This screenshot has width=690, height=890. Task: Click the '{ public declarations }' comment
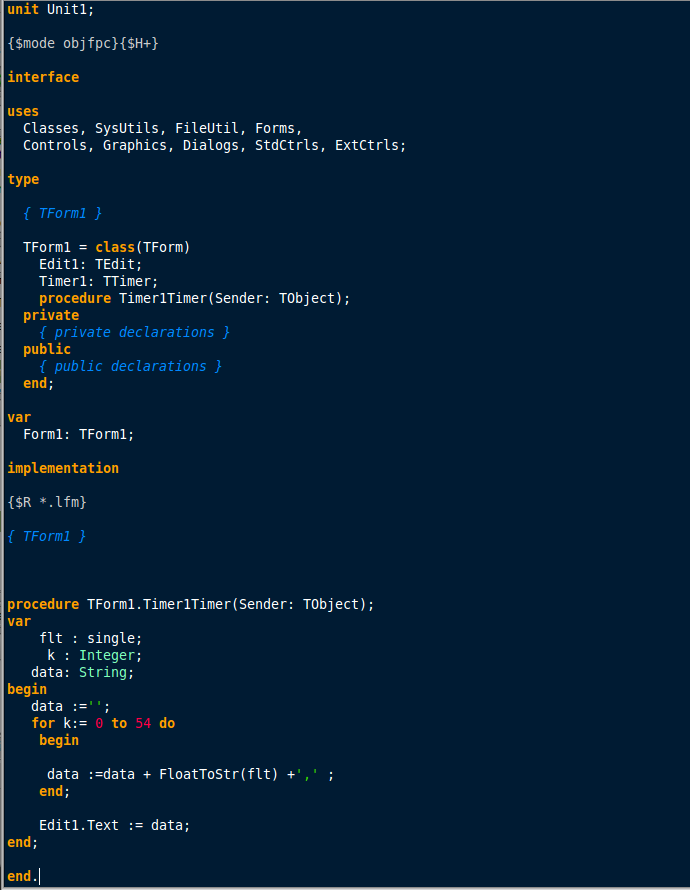(x=130, y=366)
